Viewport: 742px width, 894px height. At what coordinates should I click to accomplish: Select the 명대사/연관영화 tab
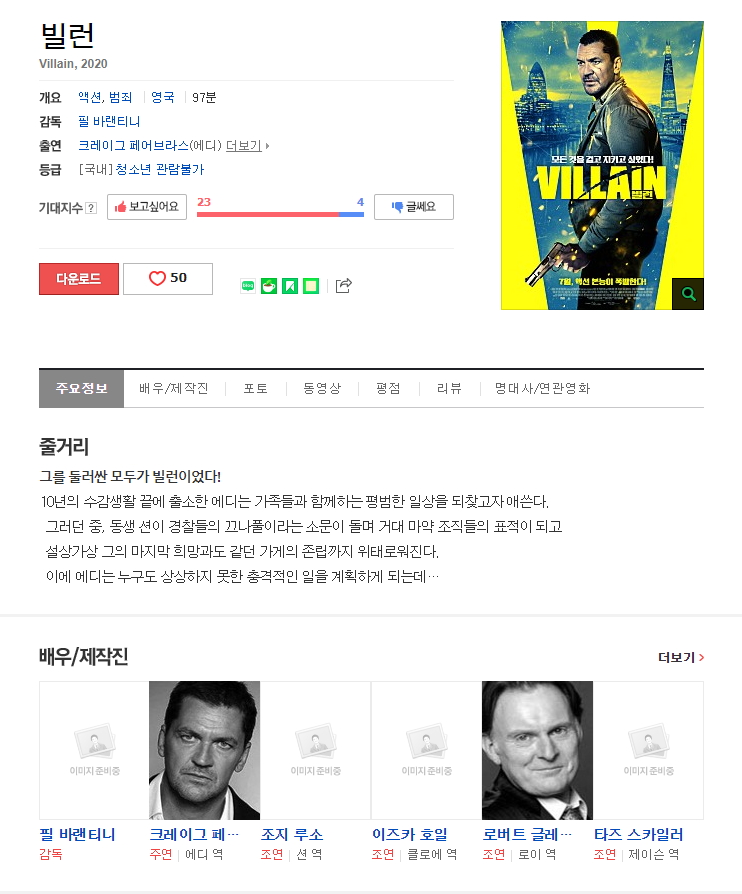point(542,388)
